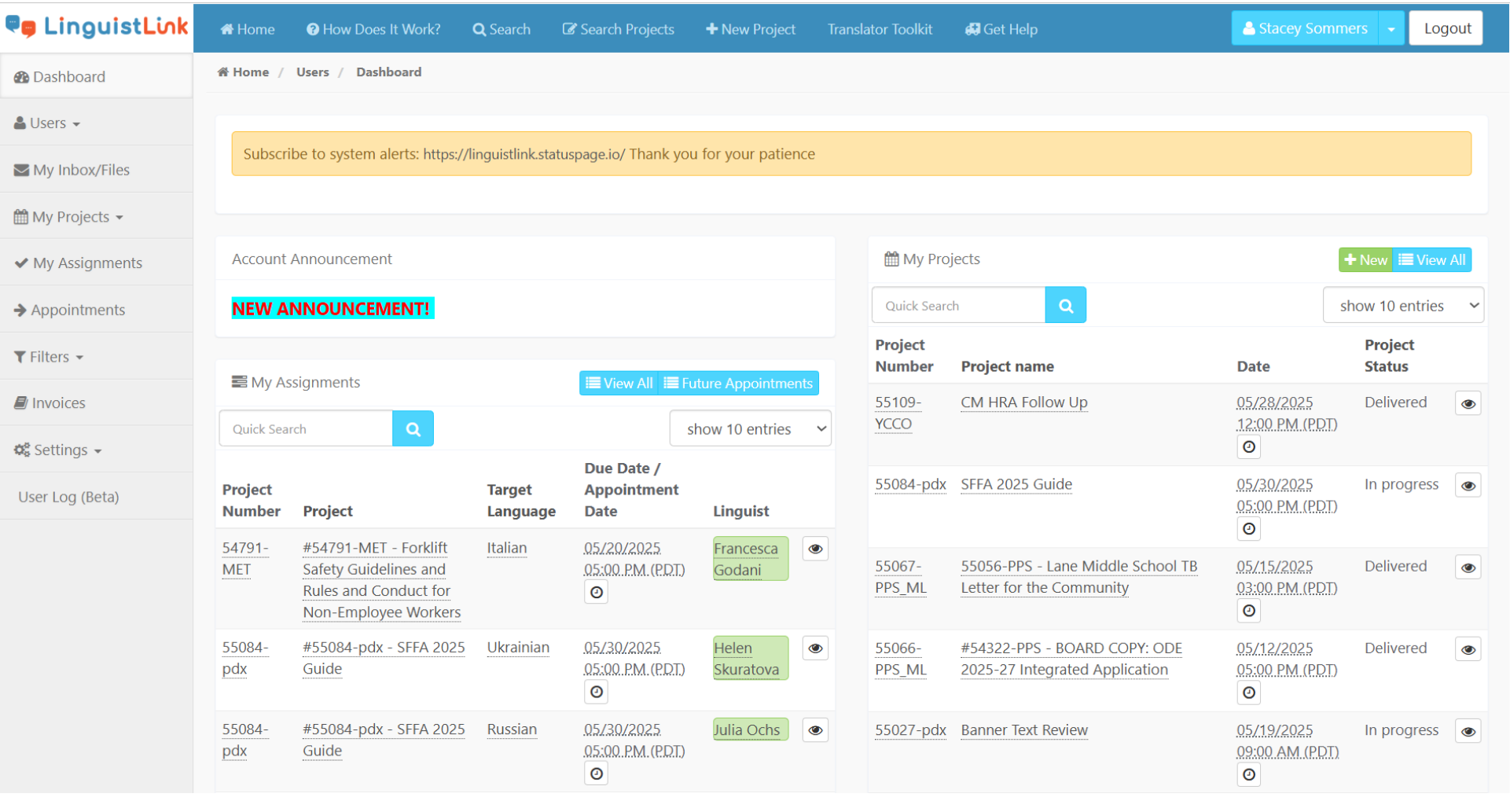1510x812 pixels.
Task: Click Get Help in top navigation
Action: click(1001, 29)
